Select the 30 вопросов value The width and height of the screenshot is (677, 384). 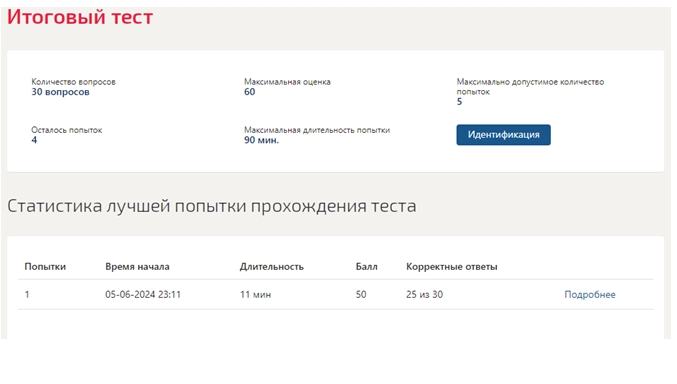[x=60, y=92]
